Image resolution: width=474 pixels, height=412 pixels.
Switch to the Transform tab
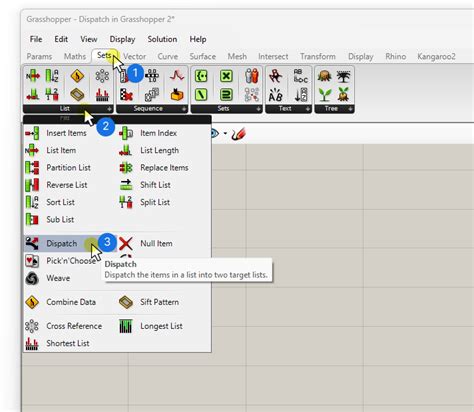click(318, 56)
